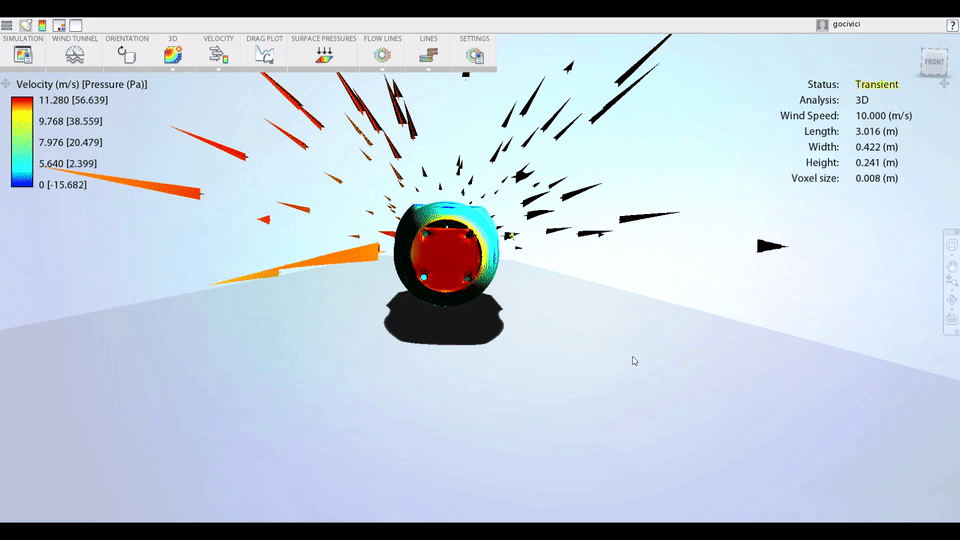Toggle the Surface Pressures icon

pyautogui.click(x=324, y=55)
